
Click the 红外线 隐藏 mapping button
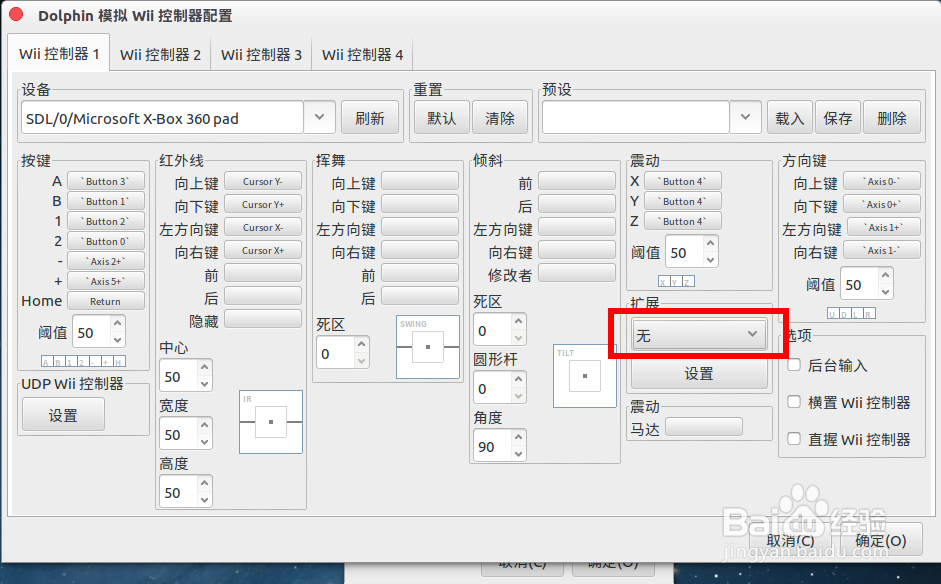point(263,319)
